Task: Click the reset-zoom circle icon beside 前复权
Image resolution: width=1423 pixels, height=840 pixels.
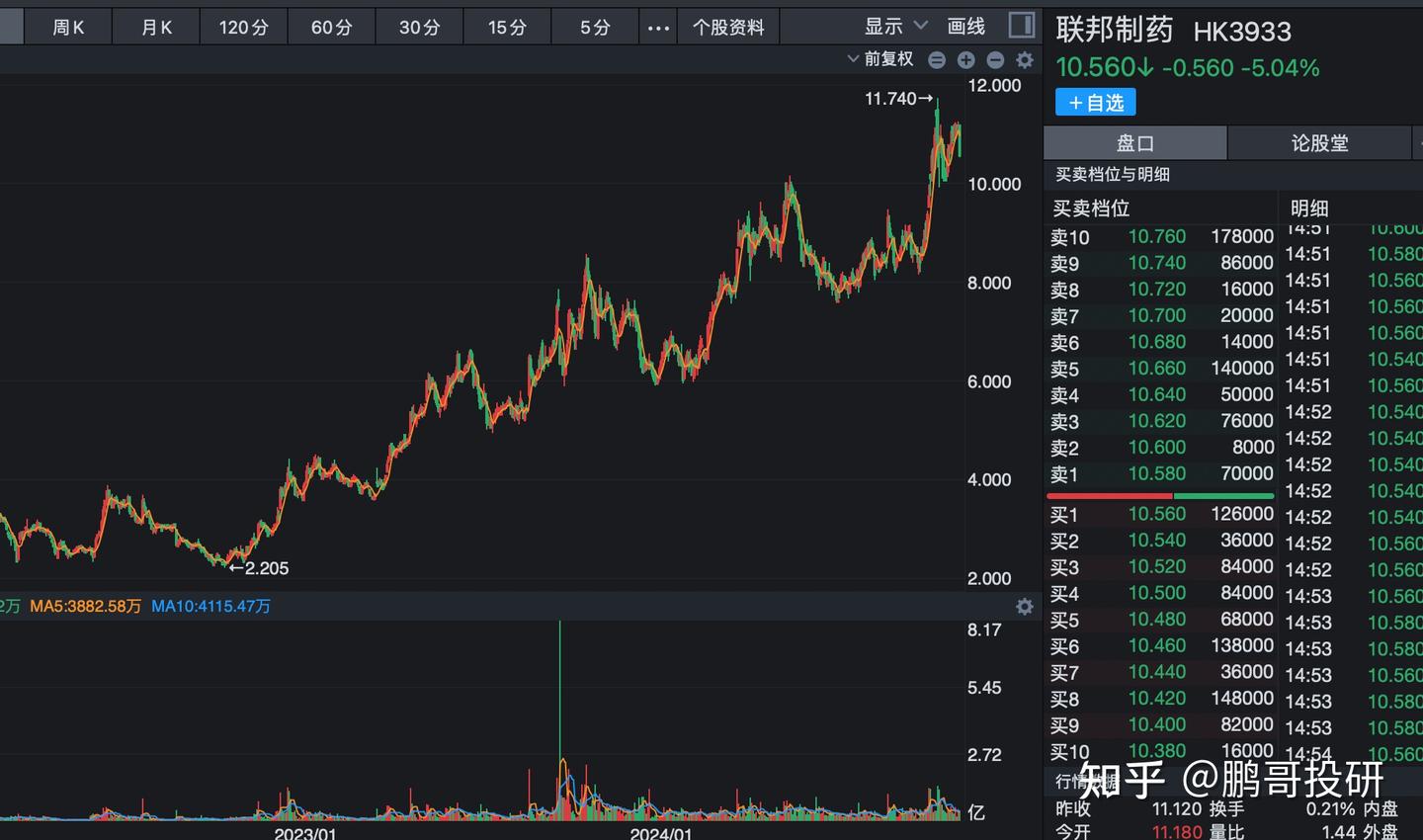Action: tap(937, 59)
